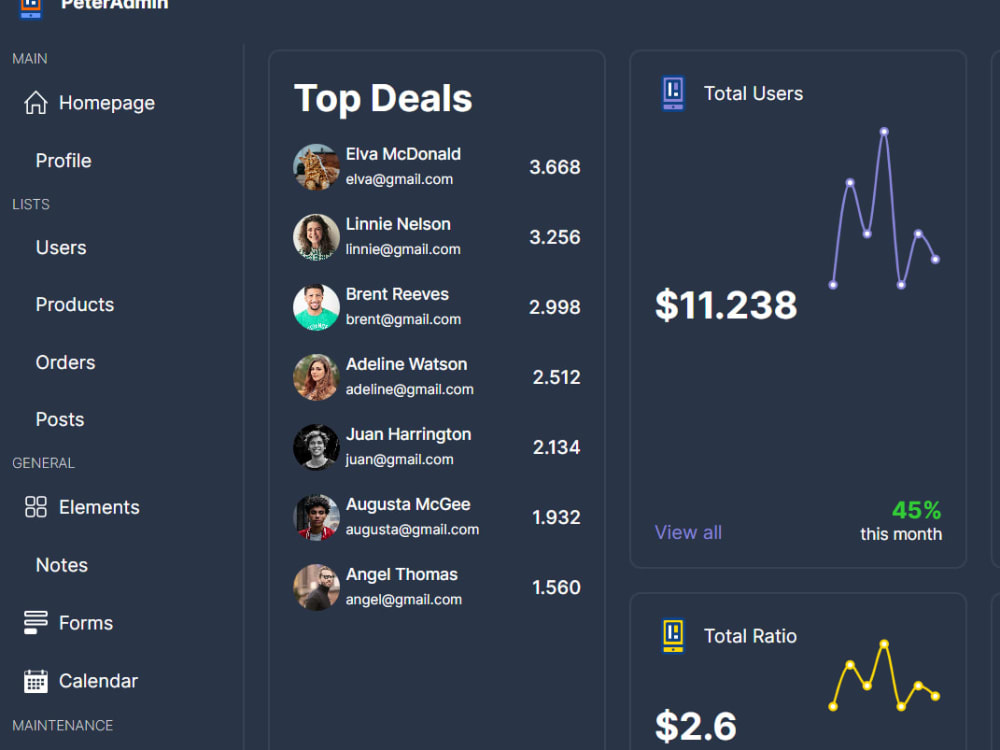1000x750 pixels.
Task: Click the GENERAL section label
Action: (x=43, y=463)
